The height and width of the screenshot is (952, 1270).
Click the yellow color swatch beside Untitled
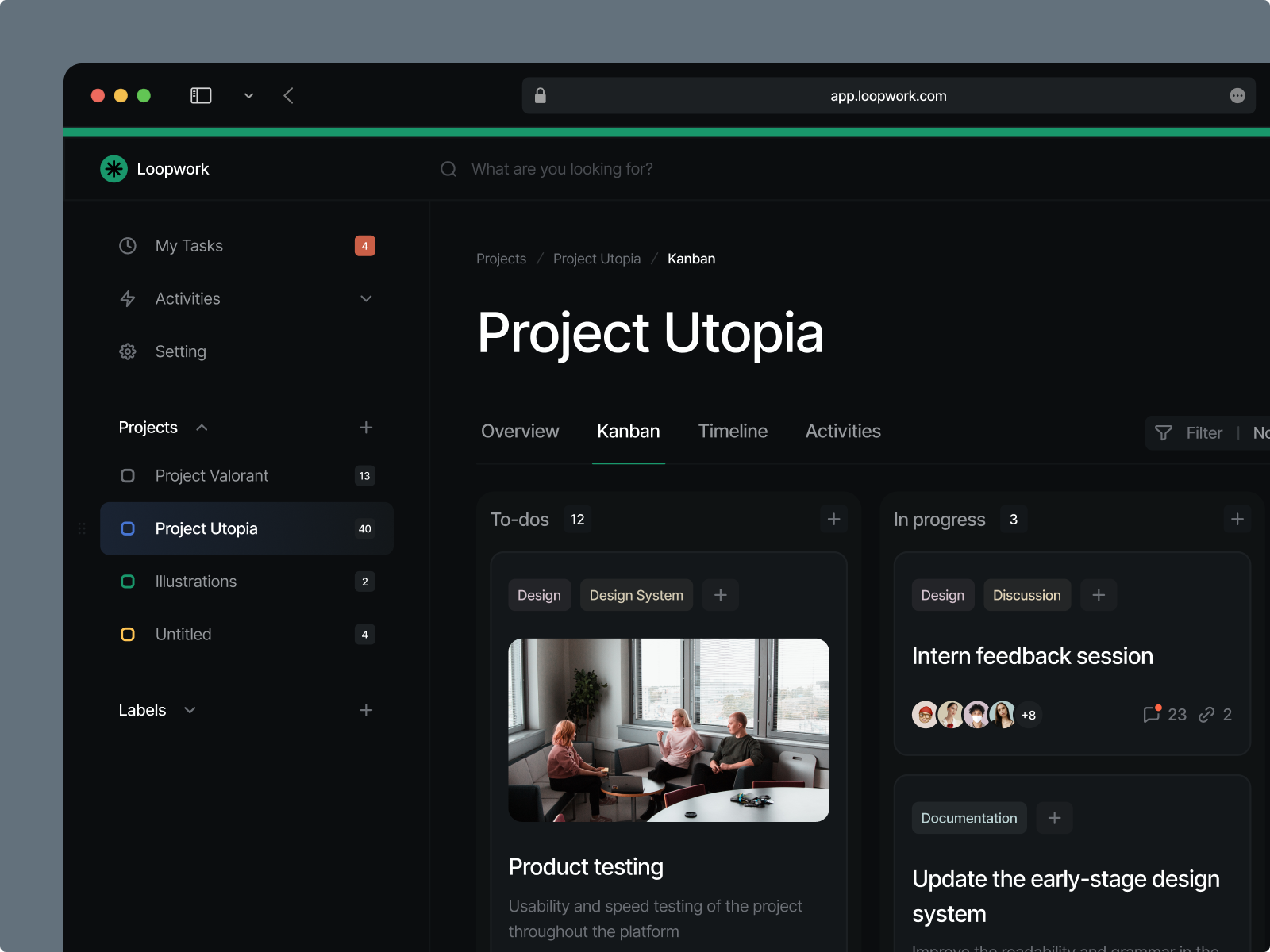(128, 634)
